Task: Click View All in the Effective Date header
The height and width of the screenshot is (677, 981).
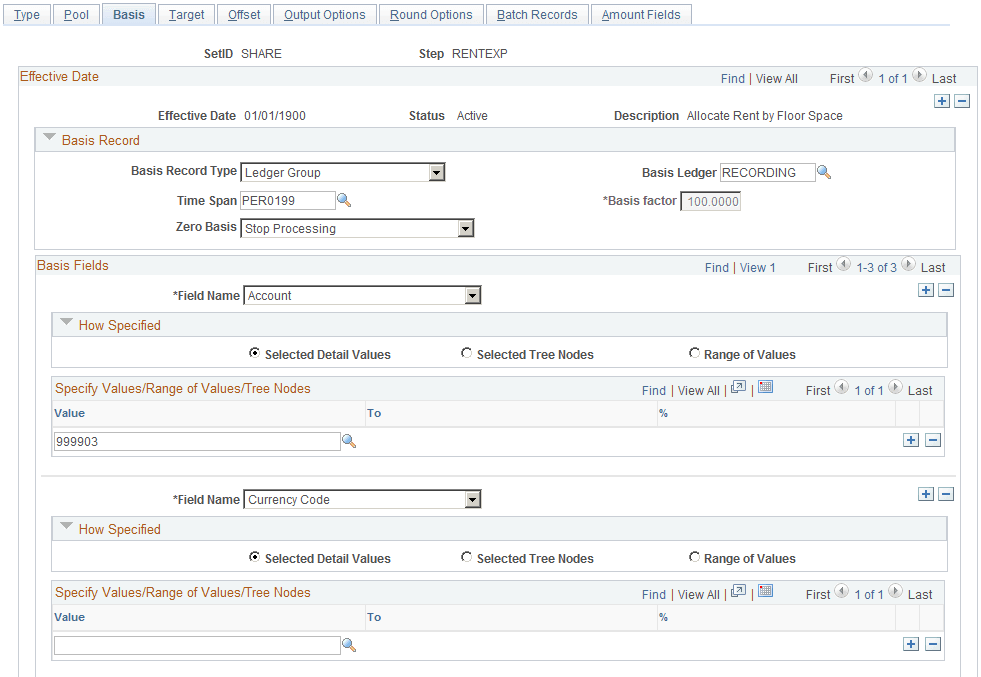Action: click(x=777, y=78)
